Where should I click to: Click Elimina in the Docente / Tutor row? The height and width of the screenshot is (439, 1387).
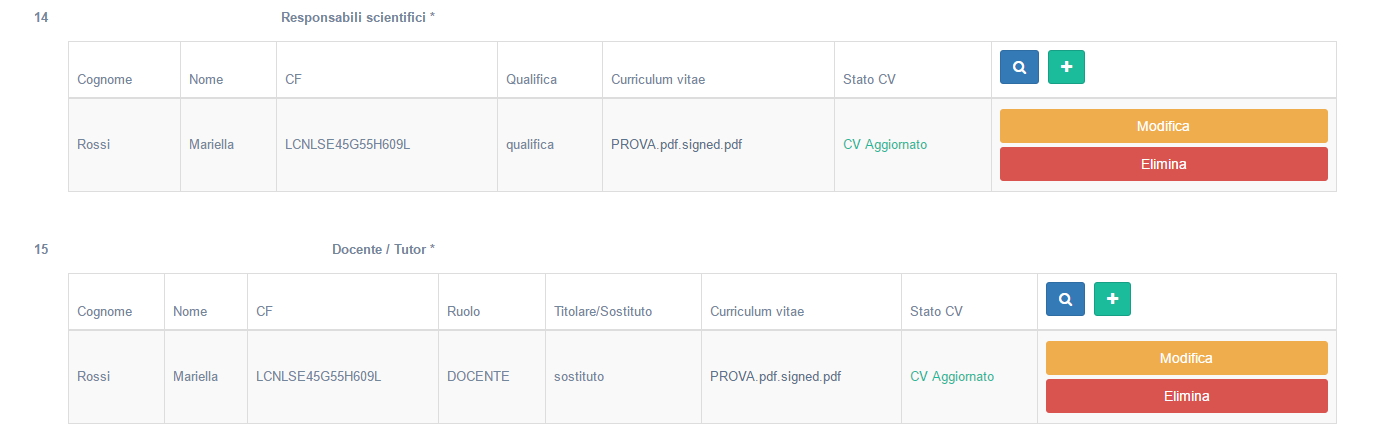pos(1186,396)
